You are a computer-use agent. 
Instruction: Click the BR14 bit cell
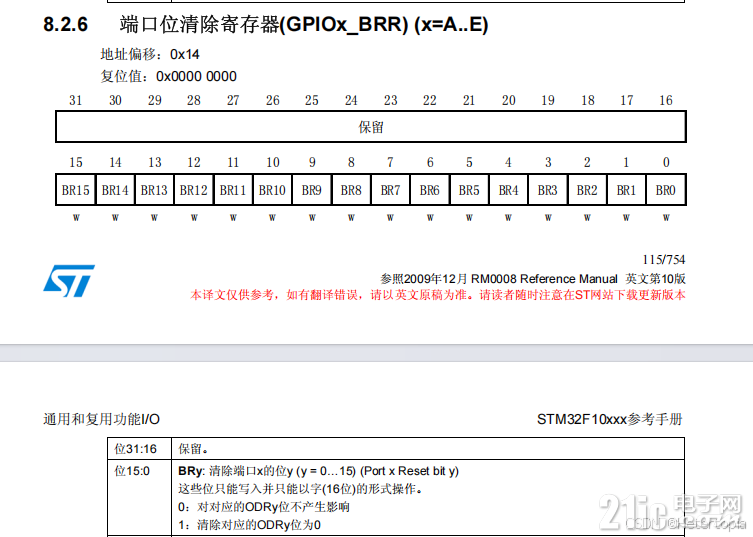click(115, 190)
